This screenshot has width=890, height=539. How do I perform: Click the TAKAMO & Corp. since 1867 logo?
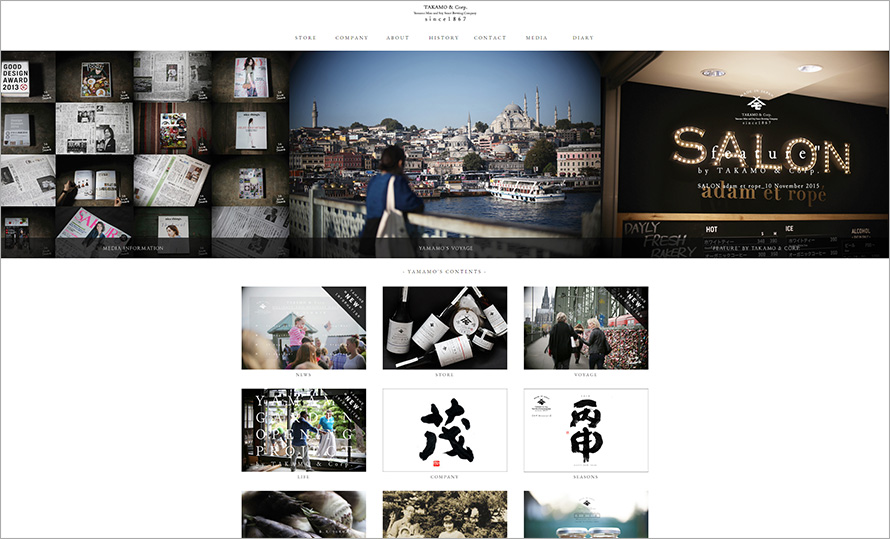(446, 13)
